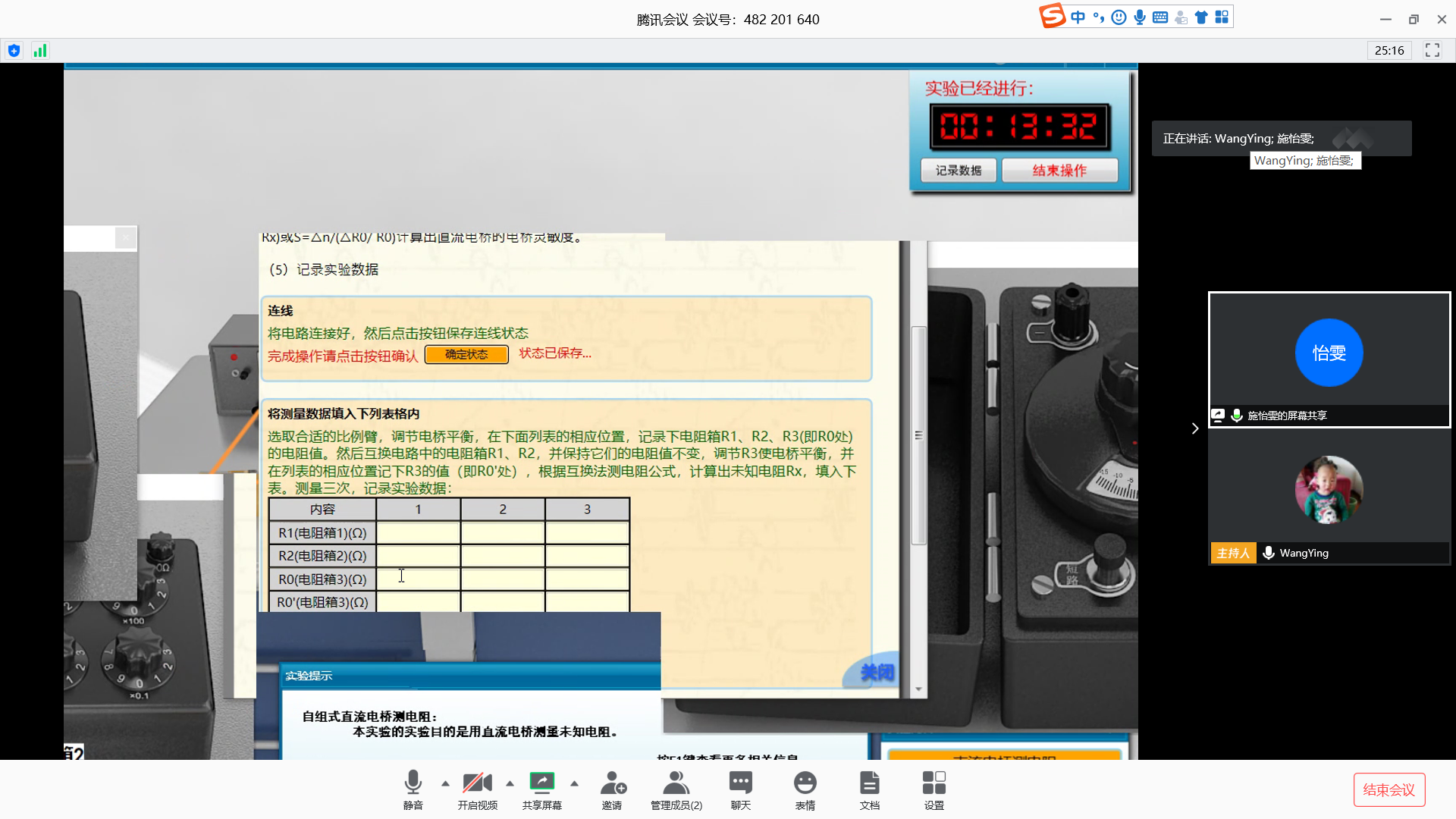Screen dimensions: 1456x819
Task: Click the 静音 mute microphone icon
Action: pos(413,783)
